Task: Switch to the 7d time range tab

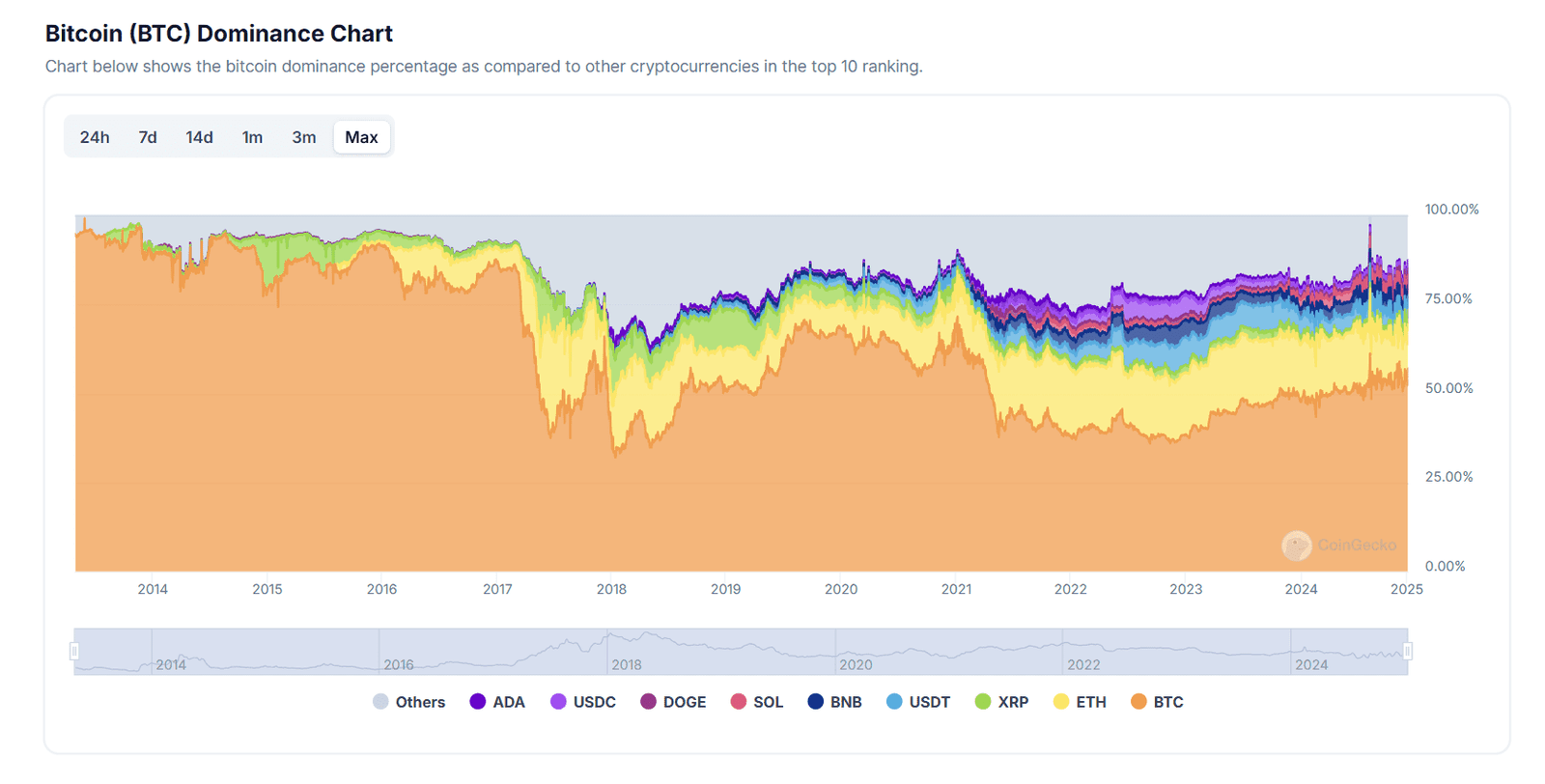Action: [x=147, y=136]
